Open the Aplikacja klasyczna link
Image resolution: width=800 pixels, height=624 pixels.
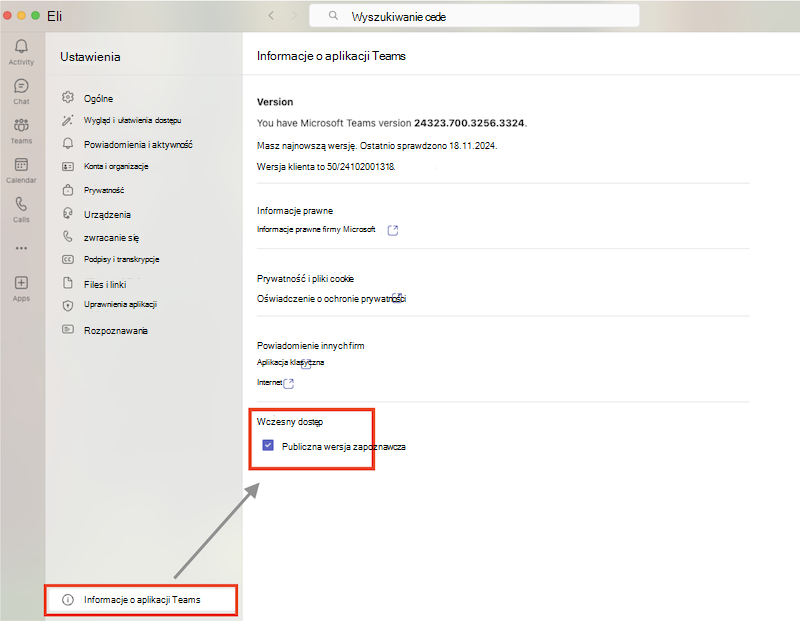(x=290, y=362)
